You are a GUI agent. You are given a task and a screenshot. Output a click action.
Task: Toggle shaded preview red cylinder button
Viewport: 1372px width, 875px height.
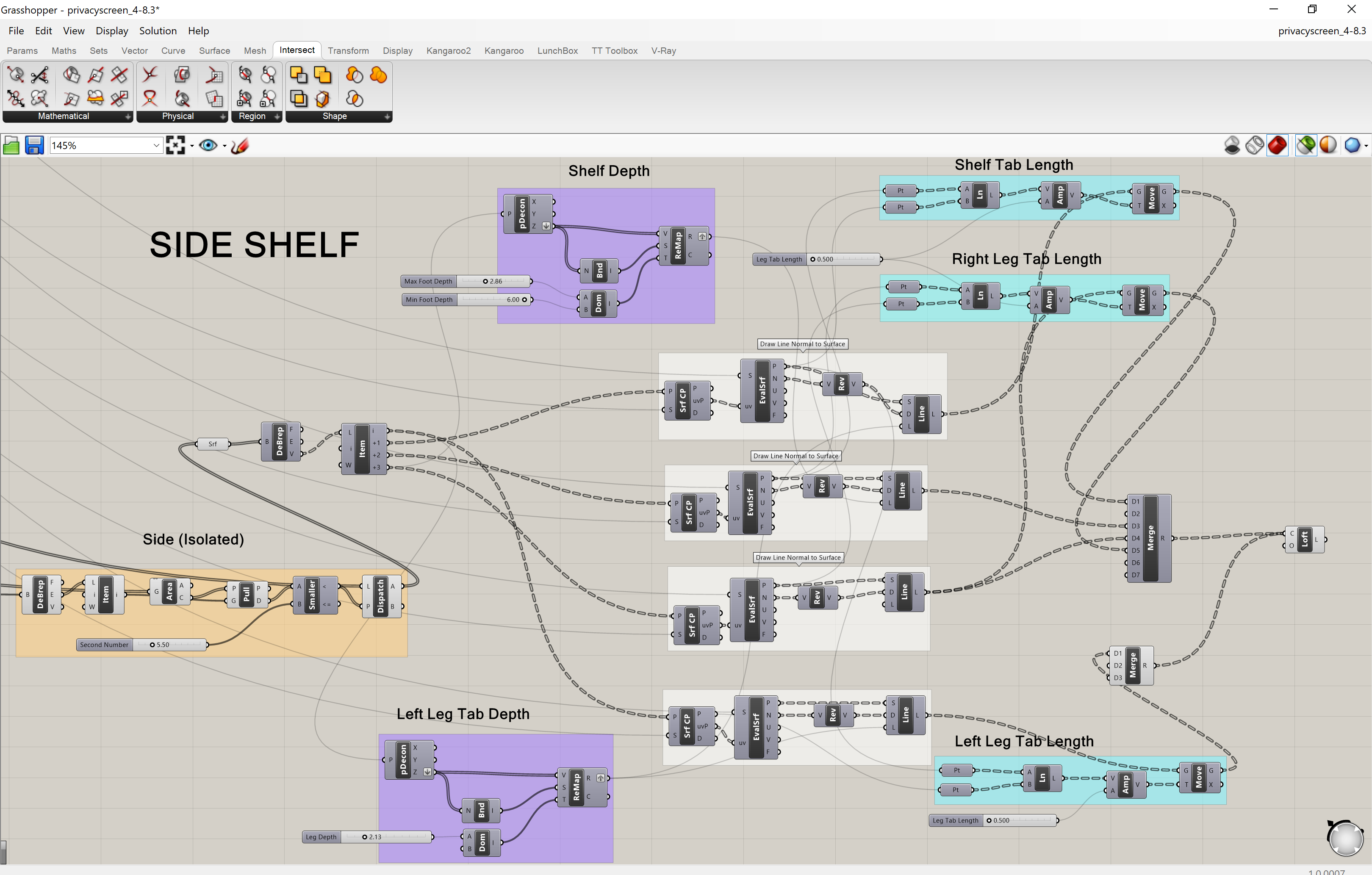(1278, 145)
